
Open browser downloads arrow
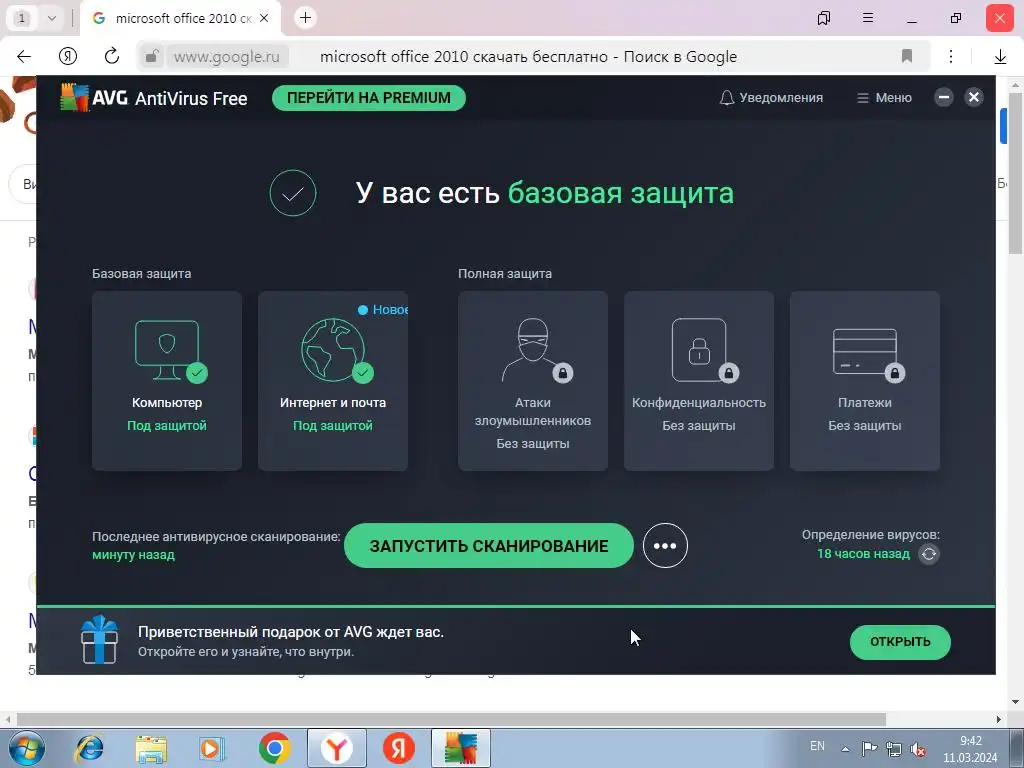1000,57
